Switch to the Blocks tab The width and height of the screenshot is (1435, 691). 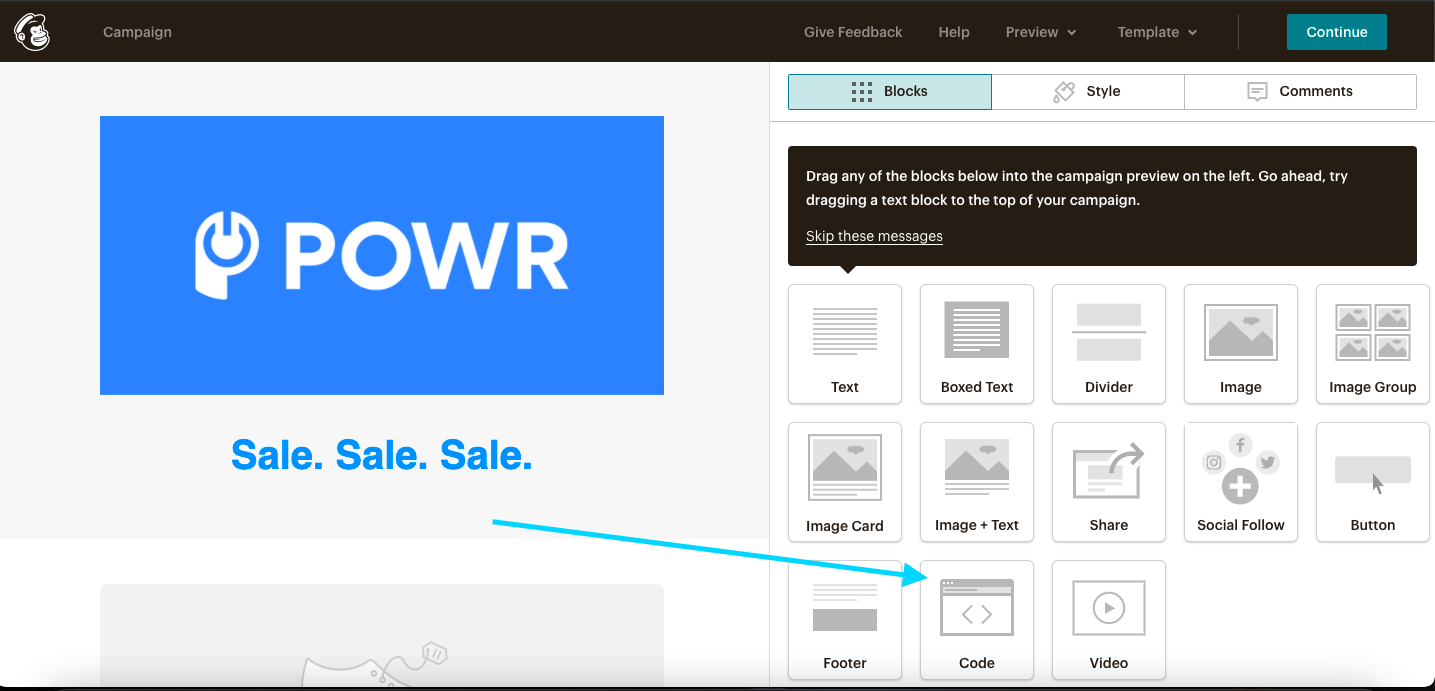pyautogui.click(x=890, y=91)
